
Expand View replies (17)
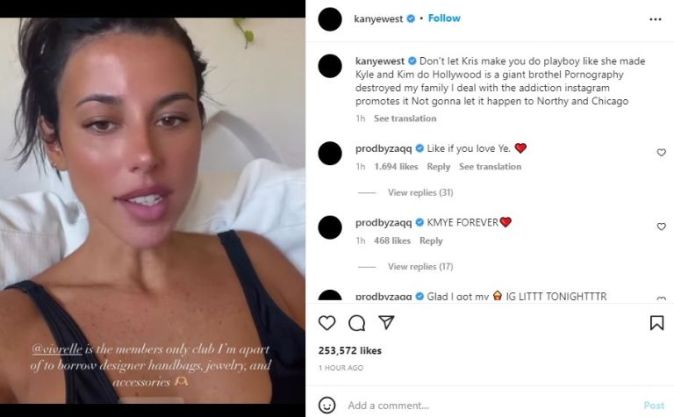click(x=420, y=267)
